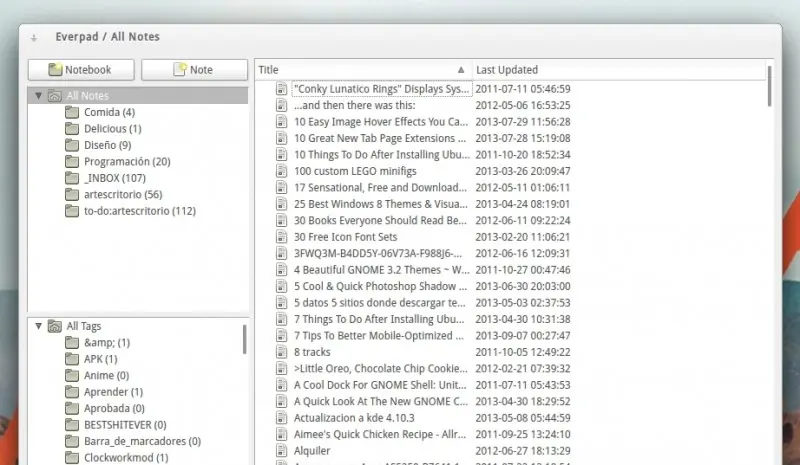Click the All Notes home folder icon
Viewport: 800px width, 465px height.
pos(55,95)
